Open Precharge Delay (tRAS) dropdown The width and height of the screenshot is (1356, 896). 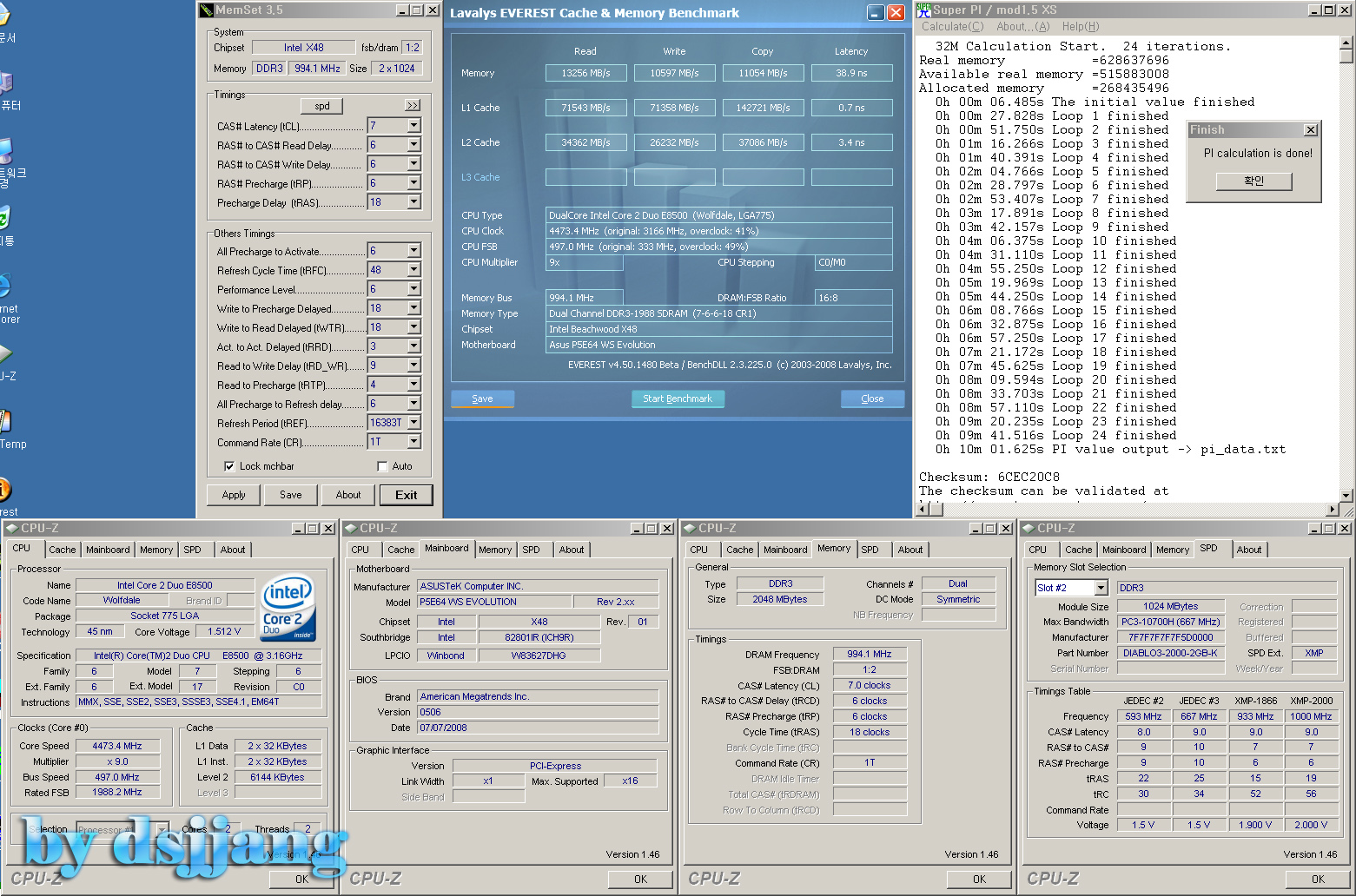413,202
